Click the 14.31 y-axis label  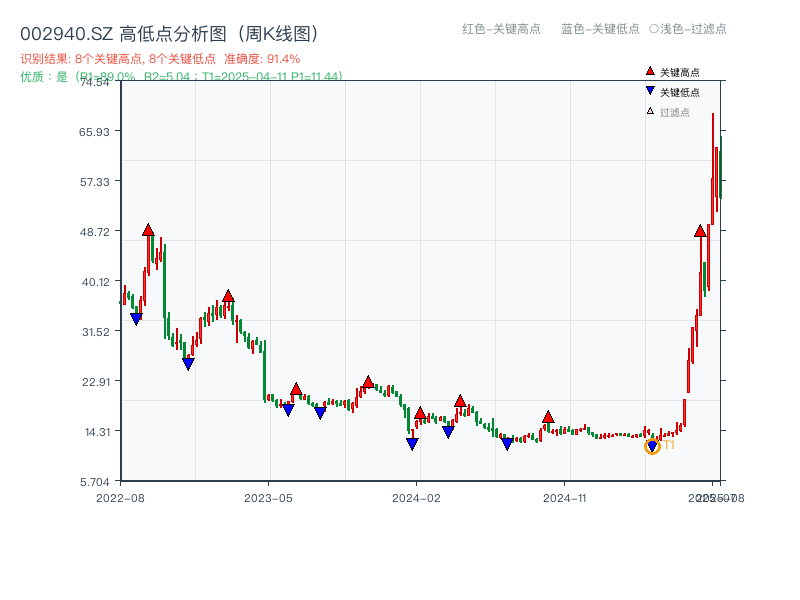click(97, 433)
